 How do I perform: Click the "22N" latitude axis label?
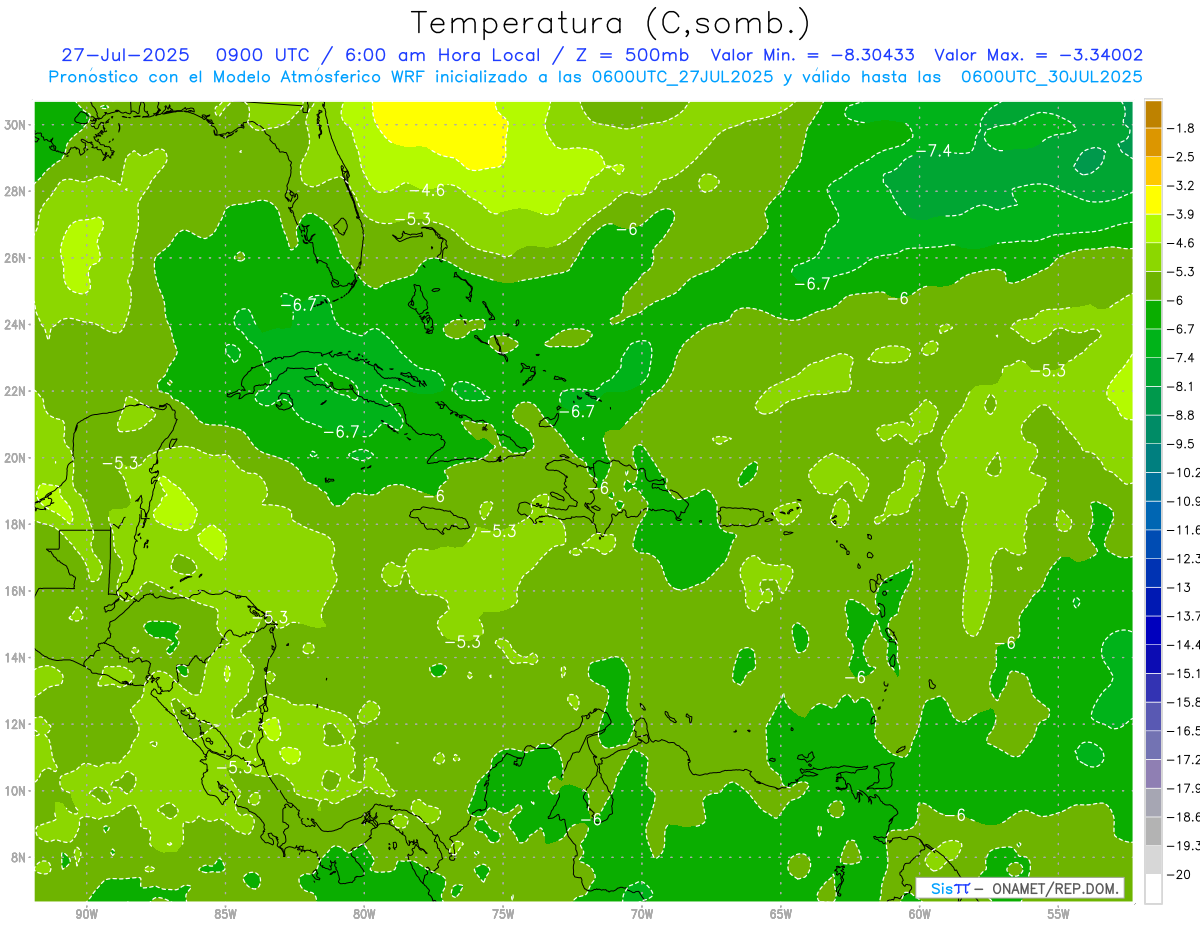pyautogui.click(x=16, y=391)
